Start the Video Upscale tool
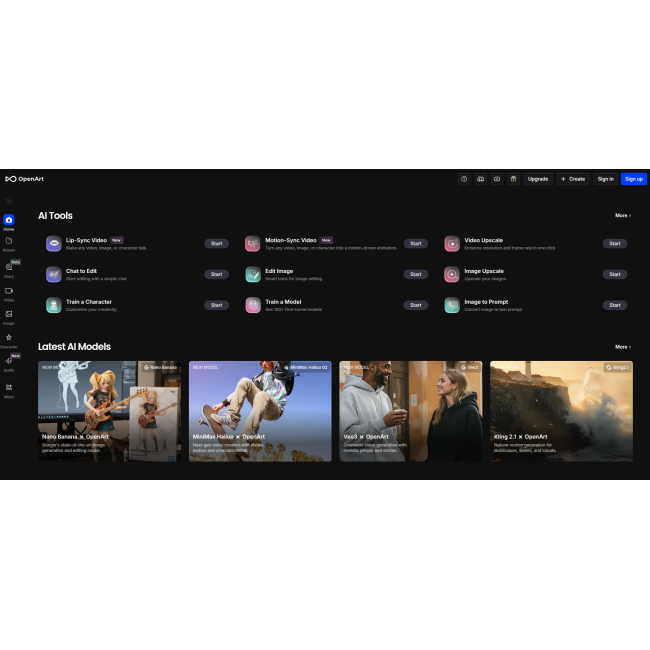The image size is (650, 650). tap(615, 243)
